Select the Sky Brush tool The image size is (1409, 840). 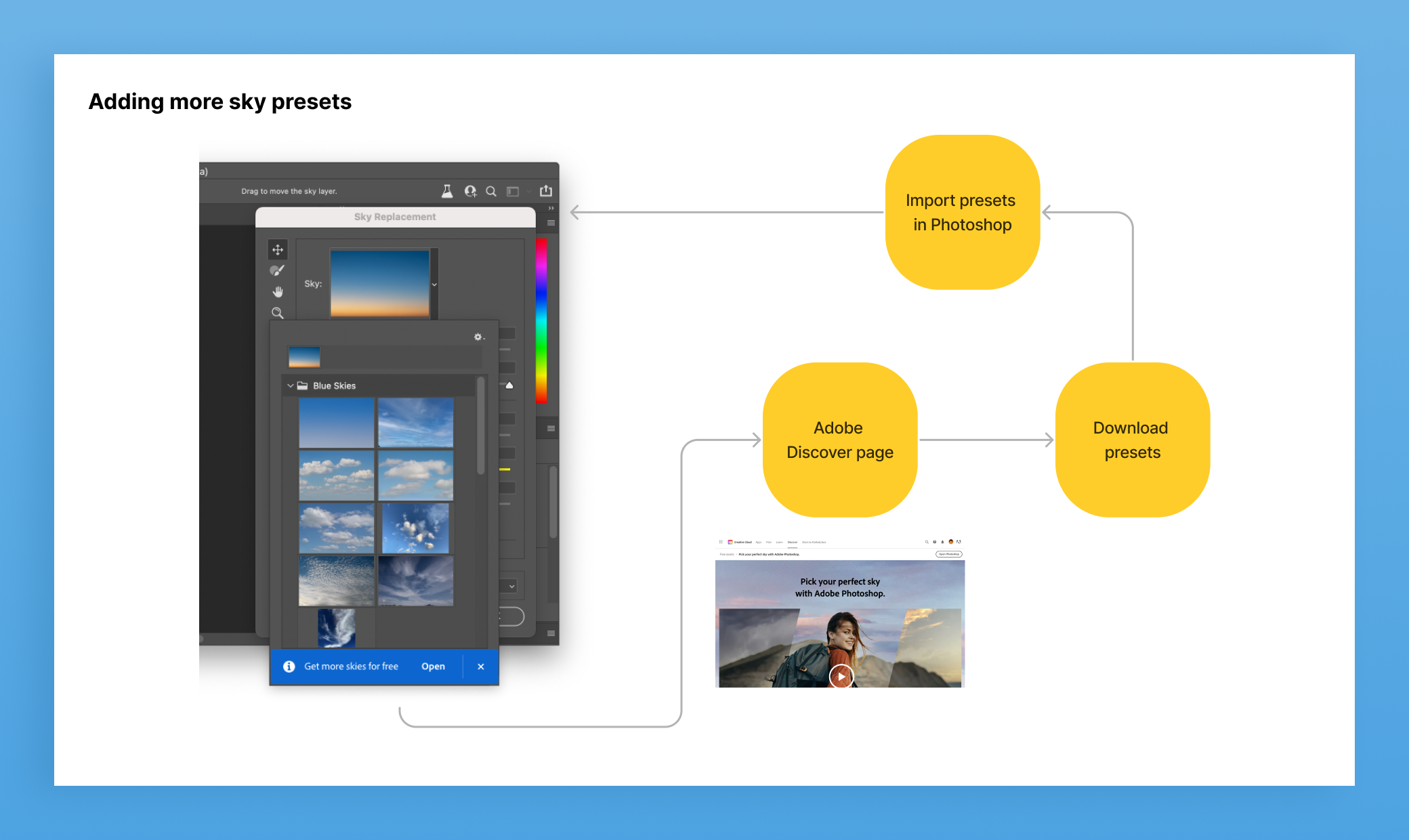click(x=277, y=270)
